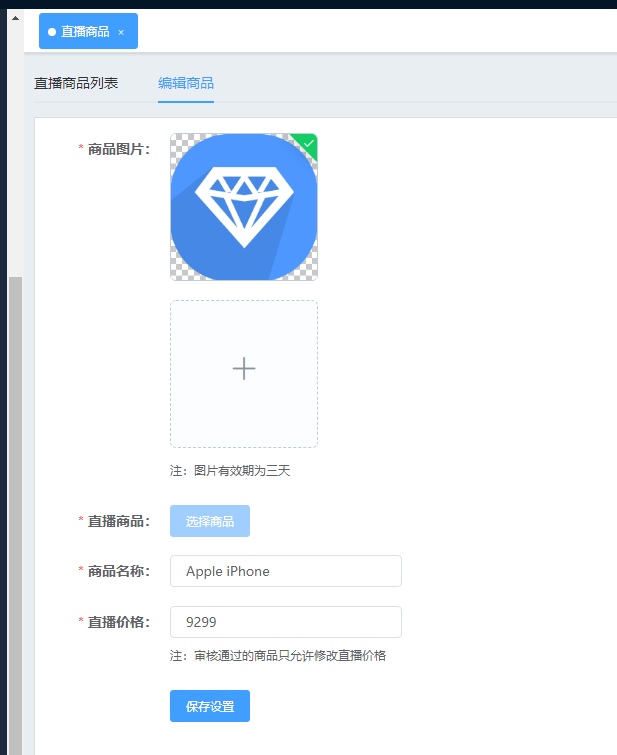This screenshot has width=617, height=755.
Task: Focus the 直播价格 input with 9299
Action: click(x=286, y=622)
